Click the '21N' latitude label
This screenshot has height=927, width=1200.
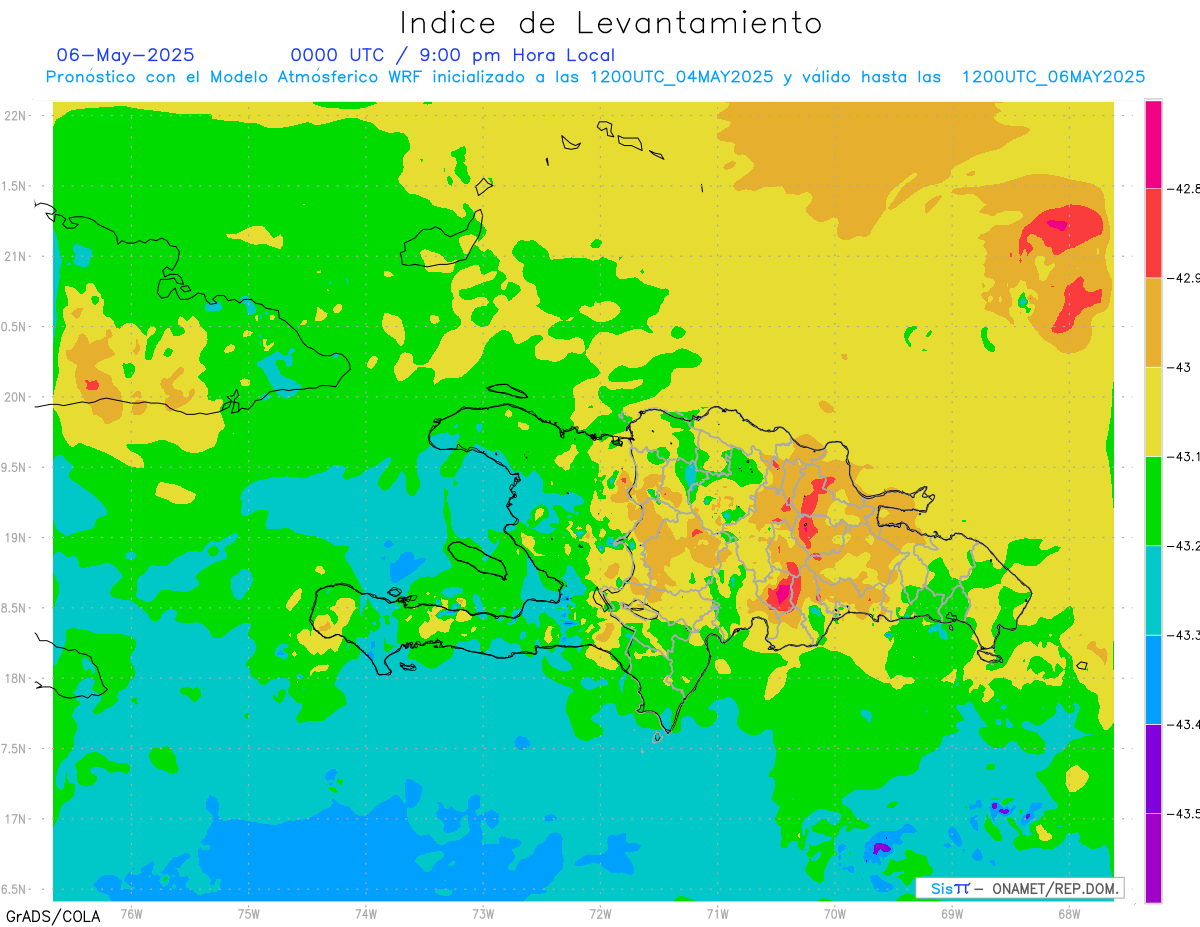pos(15,256)
